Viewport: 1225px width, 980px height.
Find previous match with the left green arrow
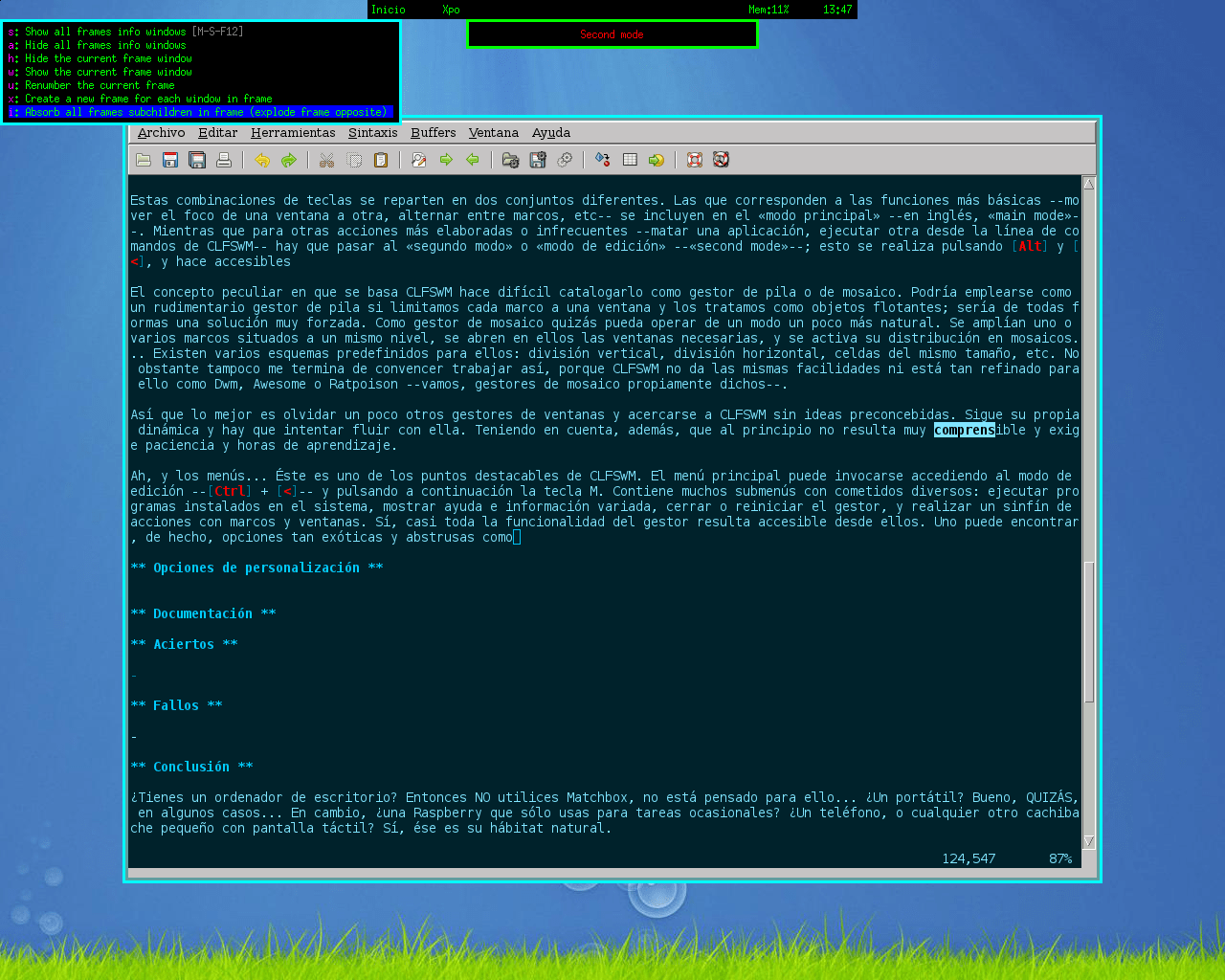coord(473,160)
